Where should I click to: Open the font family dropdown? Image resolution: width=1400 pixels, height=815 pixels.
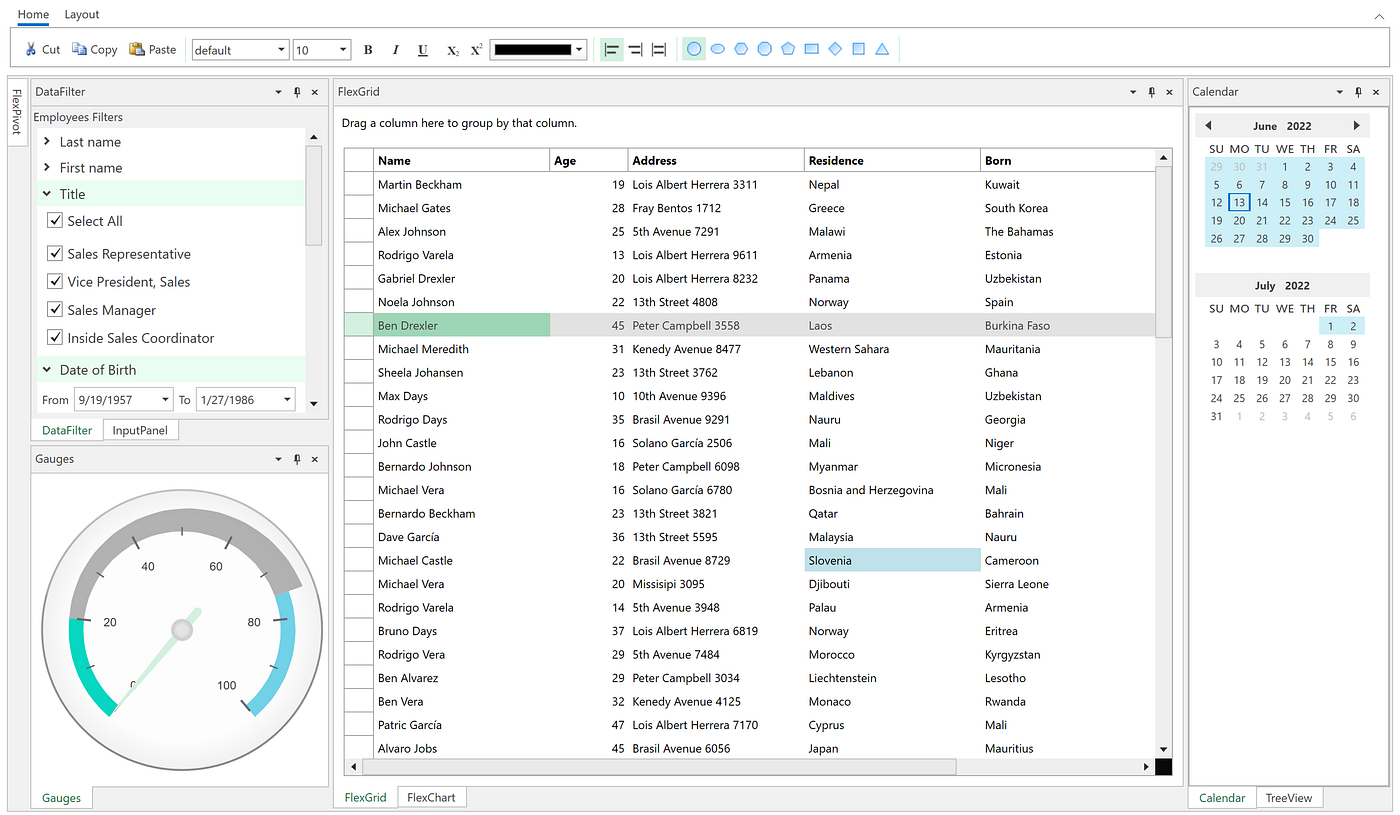(x=280, y=48)
